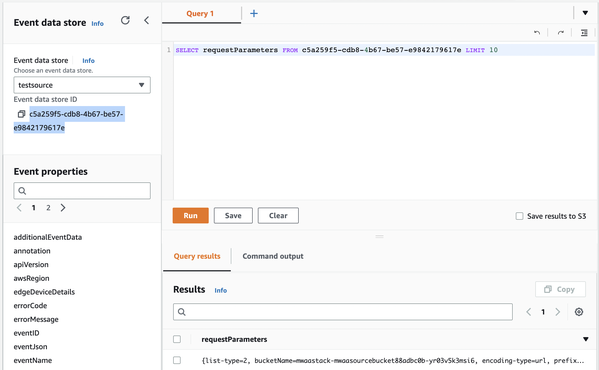Enable Save results to S3
Screen dimensions: 599x370
(520, 216)
